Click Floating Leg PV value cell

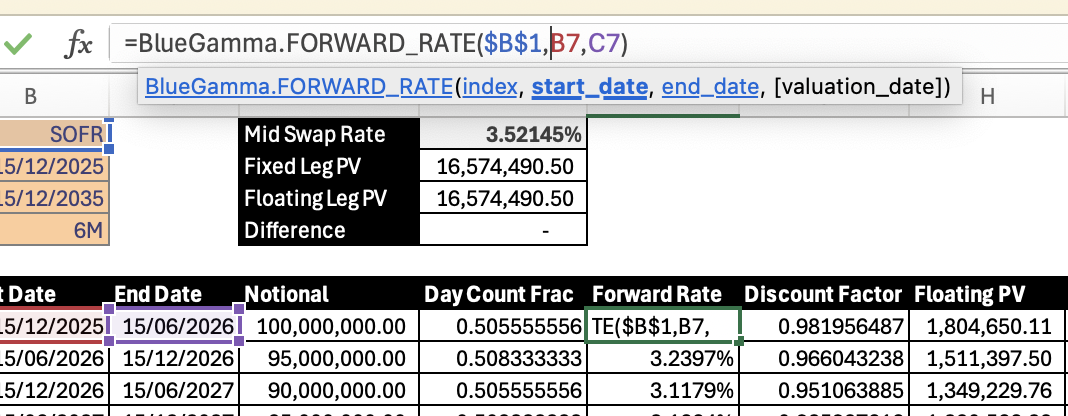(503, 198)
